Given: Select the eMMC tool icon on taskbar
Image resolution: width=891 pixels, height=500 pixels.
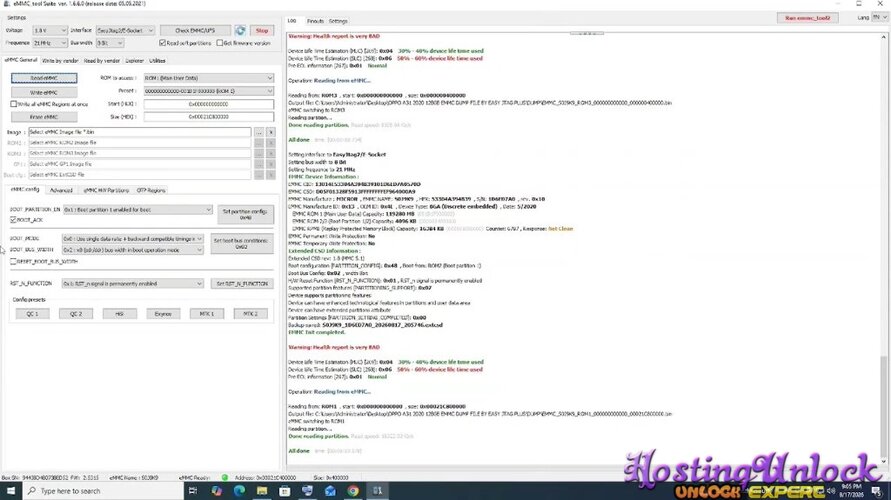Looking at the screenshot, I should 377,491.
